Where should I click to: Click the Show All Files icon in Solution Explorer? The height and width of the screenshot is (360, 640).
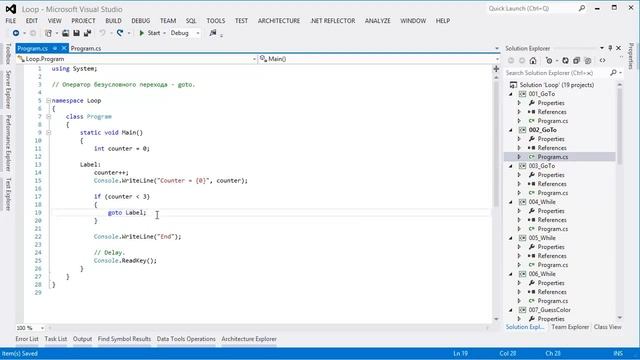(588, 60)
